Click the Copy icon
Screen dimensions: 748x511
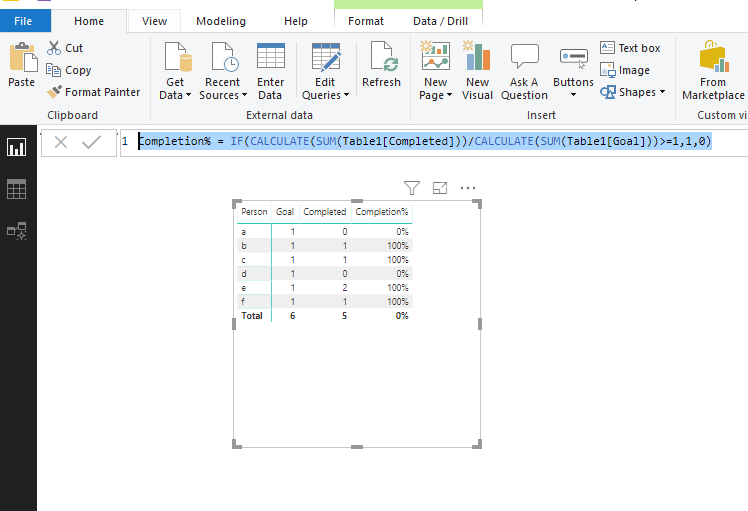click(x=53, y=70)
